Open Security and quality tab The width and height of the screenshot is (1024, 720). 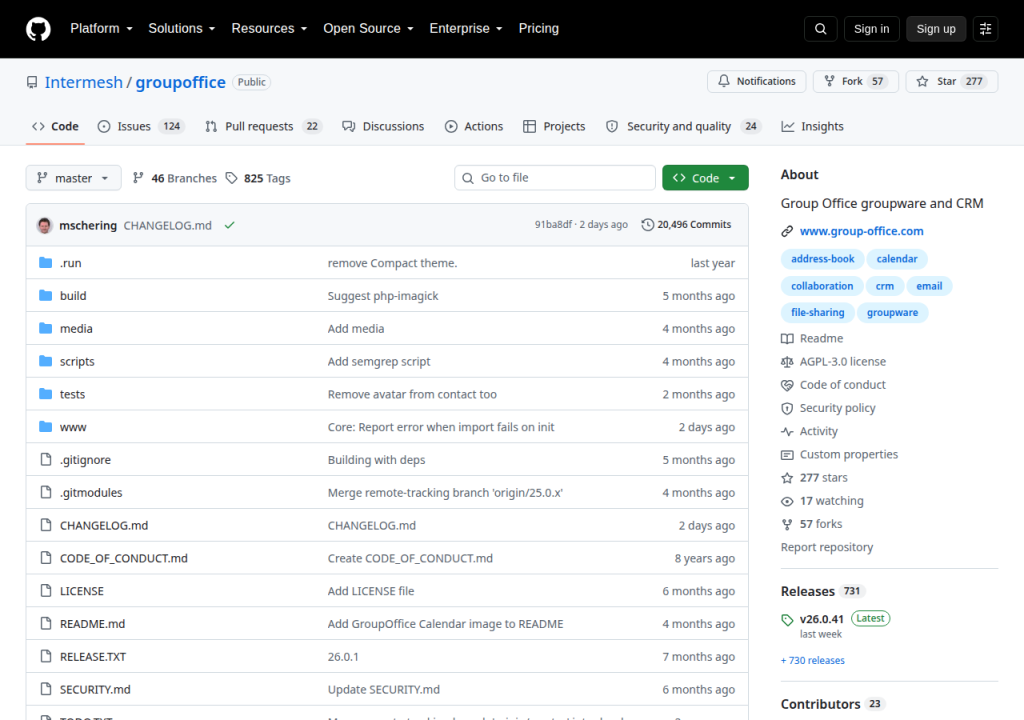[x=683, y=126]
